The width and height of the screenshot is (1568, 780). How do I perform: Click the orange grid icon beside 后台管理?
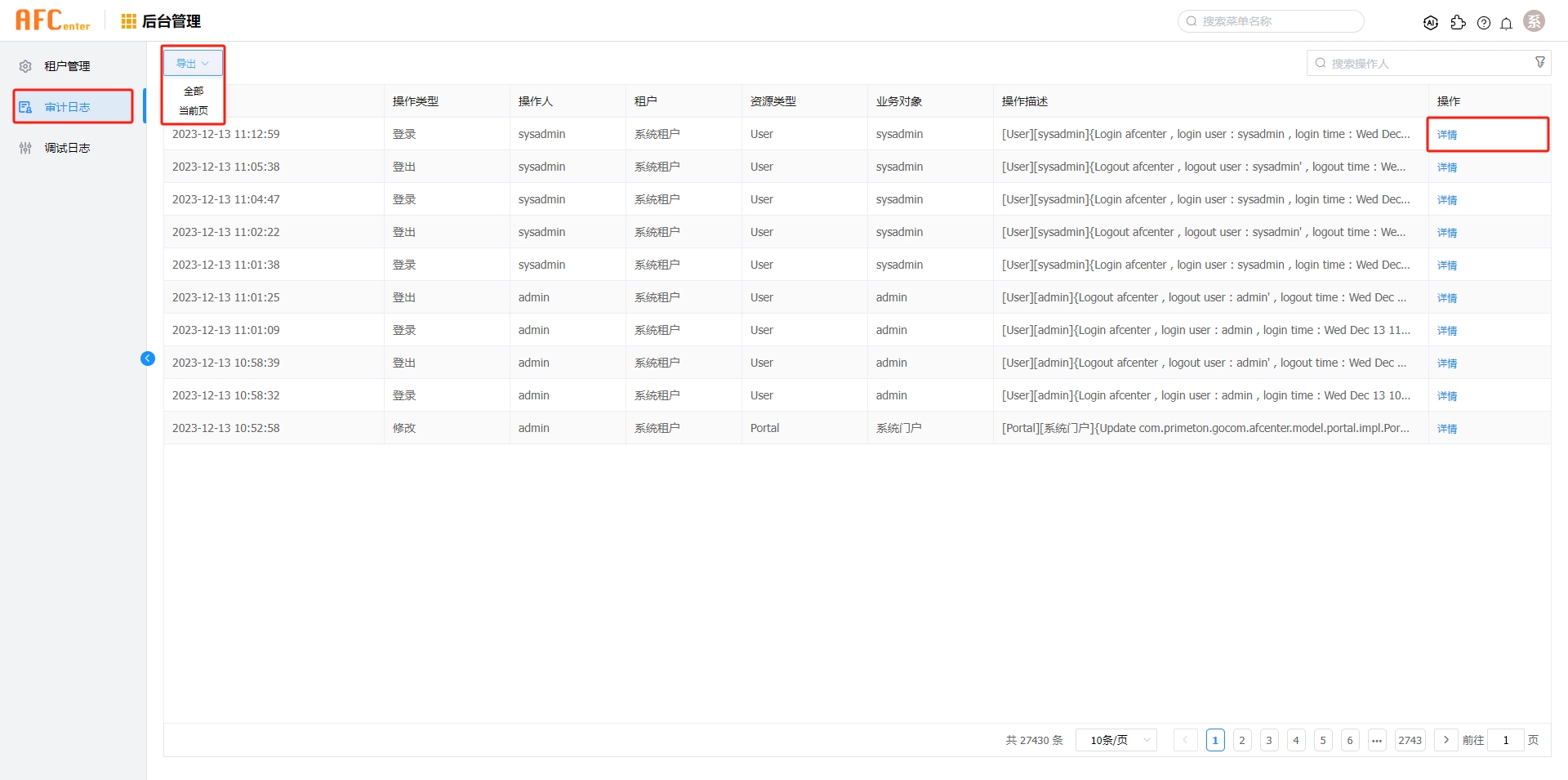128,21
